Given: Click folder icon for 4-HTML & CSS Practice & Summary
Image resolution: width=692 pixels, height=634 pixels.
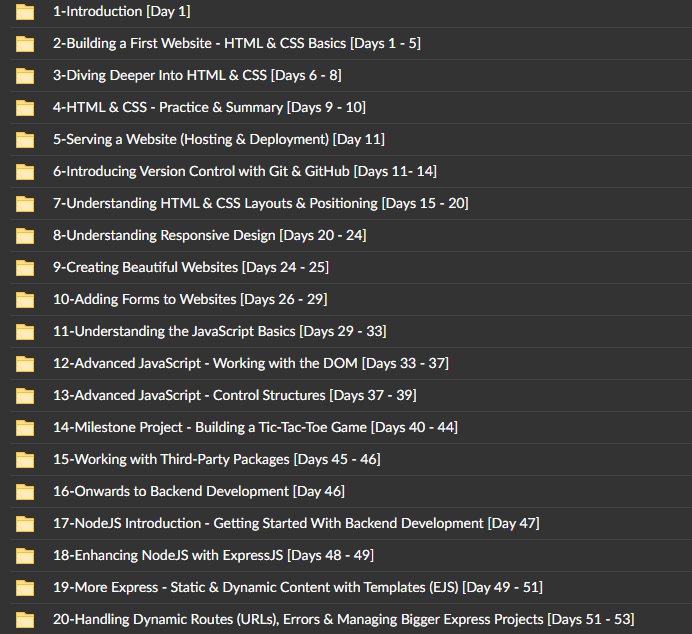Looking at the screenshot, I should 25,108.
